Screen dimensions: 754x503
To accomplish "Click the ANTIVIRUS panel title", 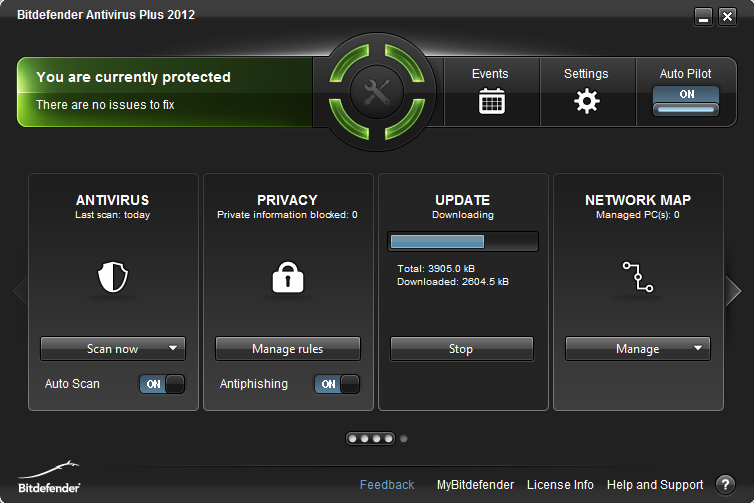I will 113,200.
